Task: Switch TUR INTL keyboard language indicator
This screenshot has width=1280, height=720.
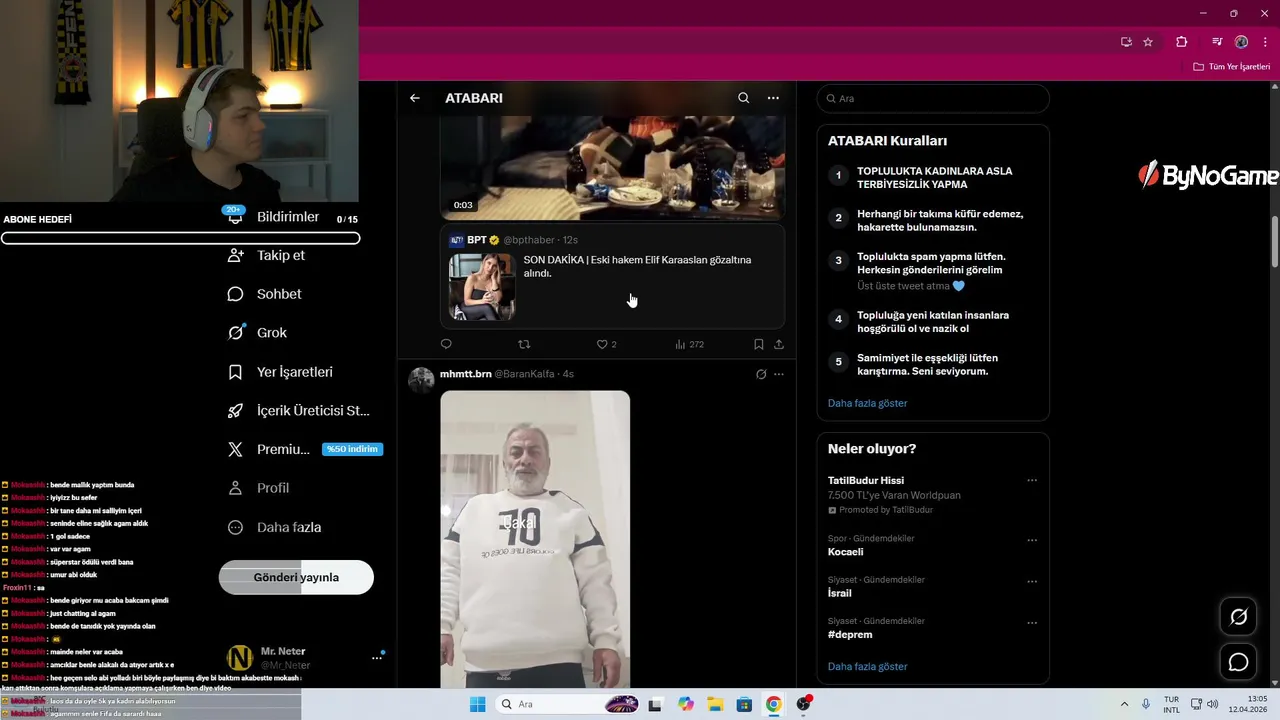Action: [1171, 704]
